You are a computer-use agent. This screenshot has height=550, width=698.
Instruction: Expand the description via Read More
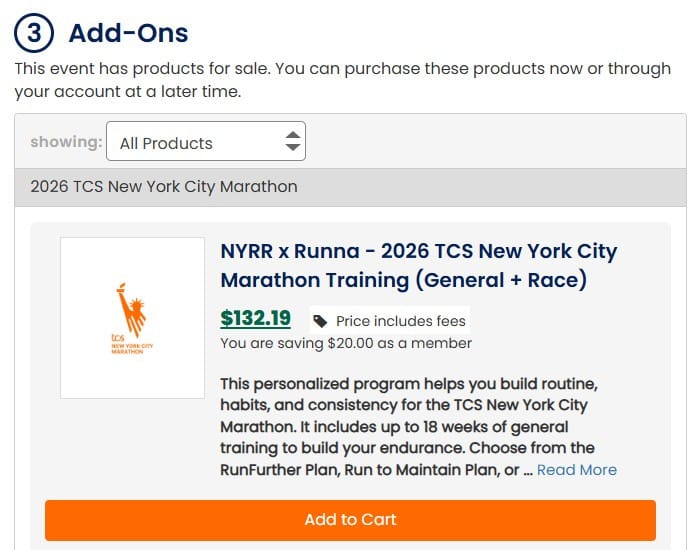pos(576,470)
